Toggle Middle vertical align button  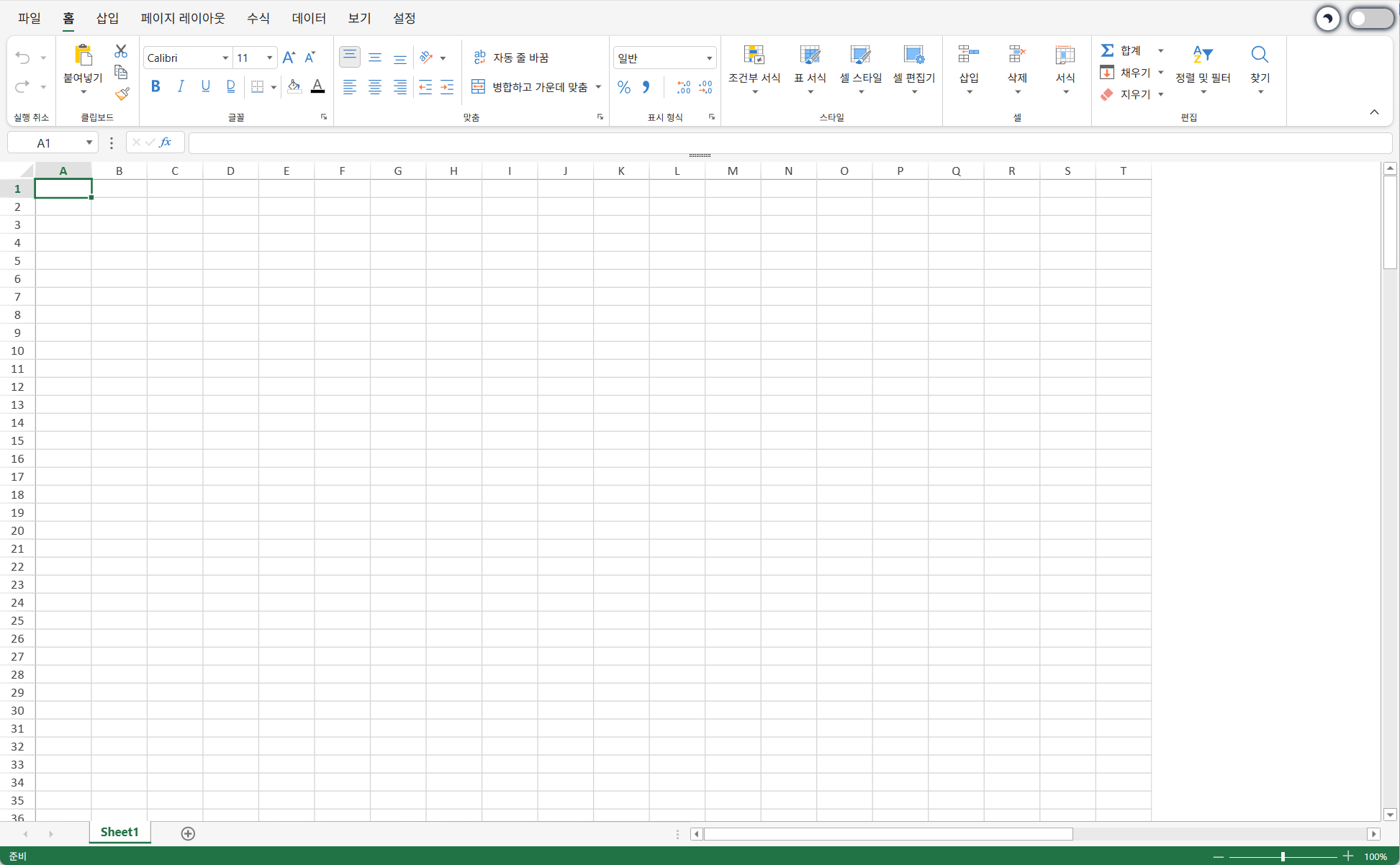(x=375, y=57)
